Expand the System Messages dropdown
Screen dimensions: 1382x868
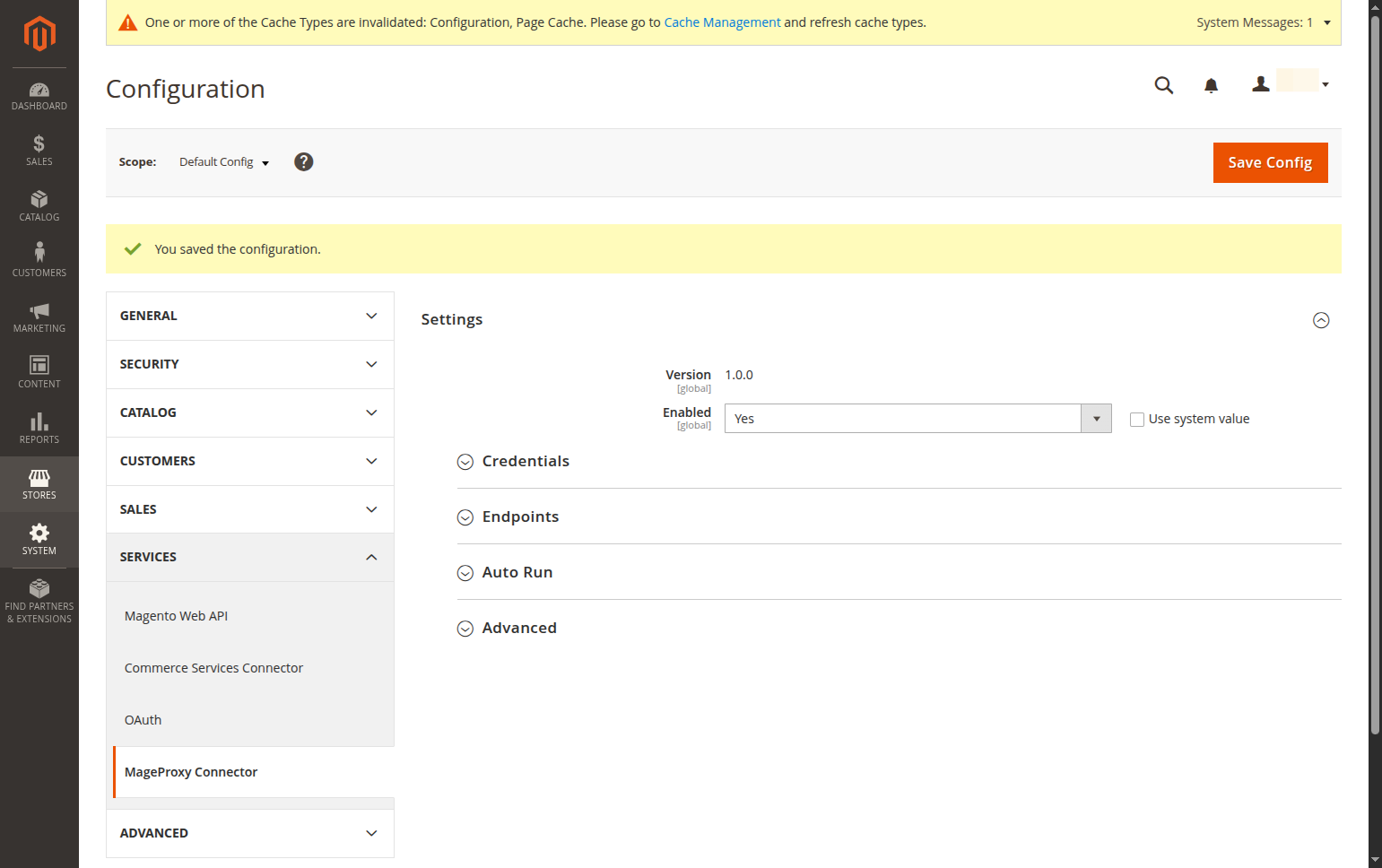coord(1264,22)
